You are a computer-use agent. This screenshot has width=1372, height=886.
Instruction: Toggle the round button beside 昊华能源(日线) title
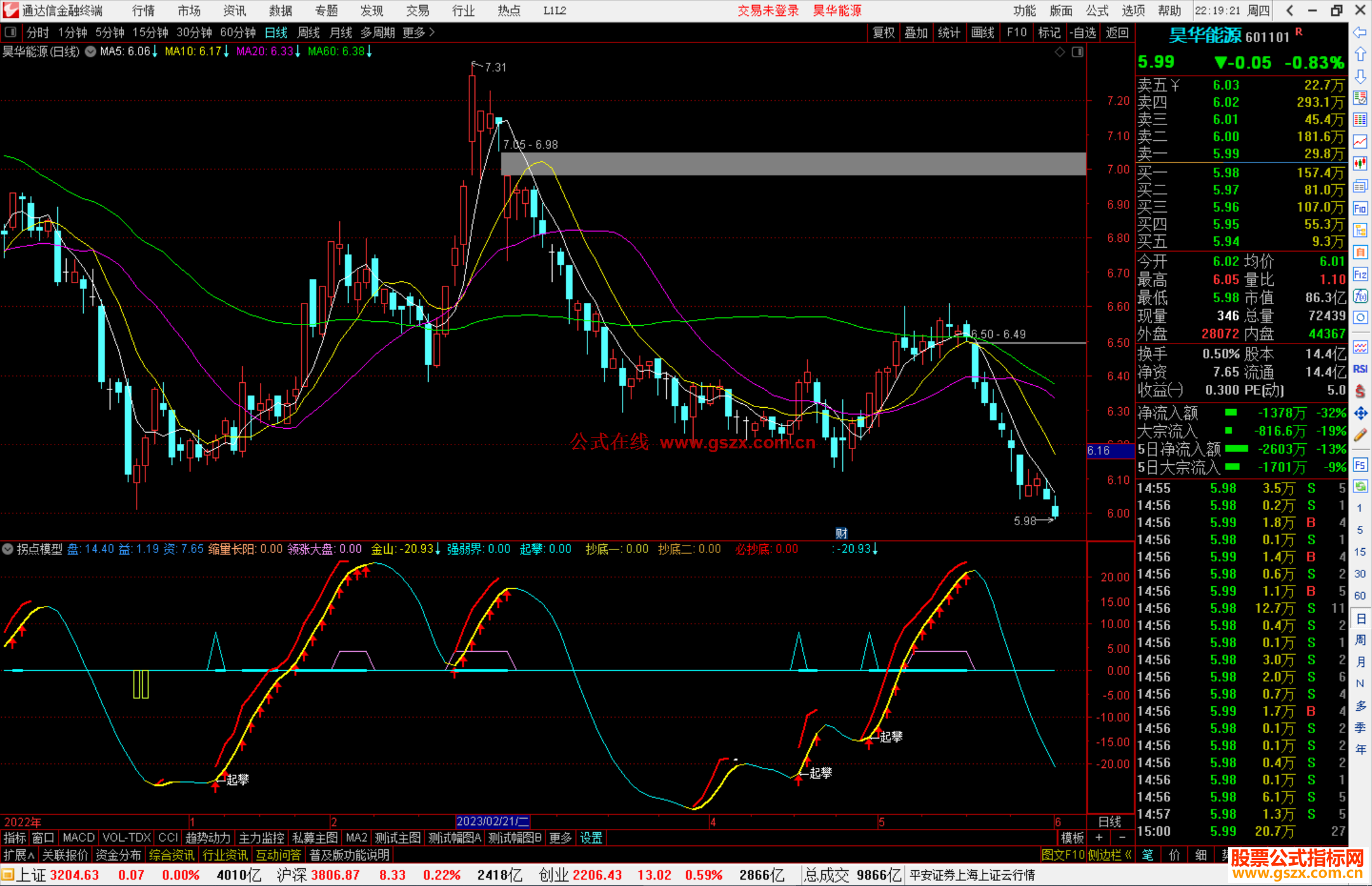pyautogui.click(x=91, y=51)
